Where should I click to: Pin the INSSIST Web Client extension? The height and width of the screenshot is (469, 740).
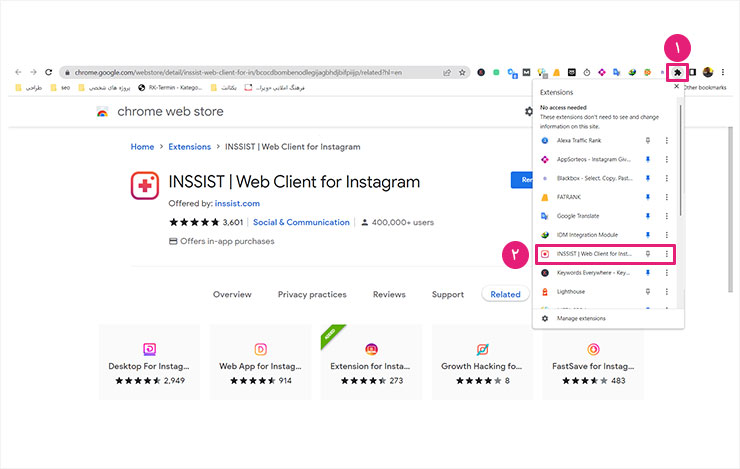(648, 254)
